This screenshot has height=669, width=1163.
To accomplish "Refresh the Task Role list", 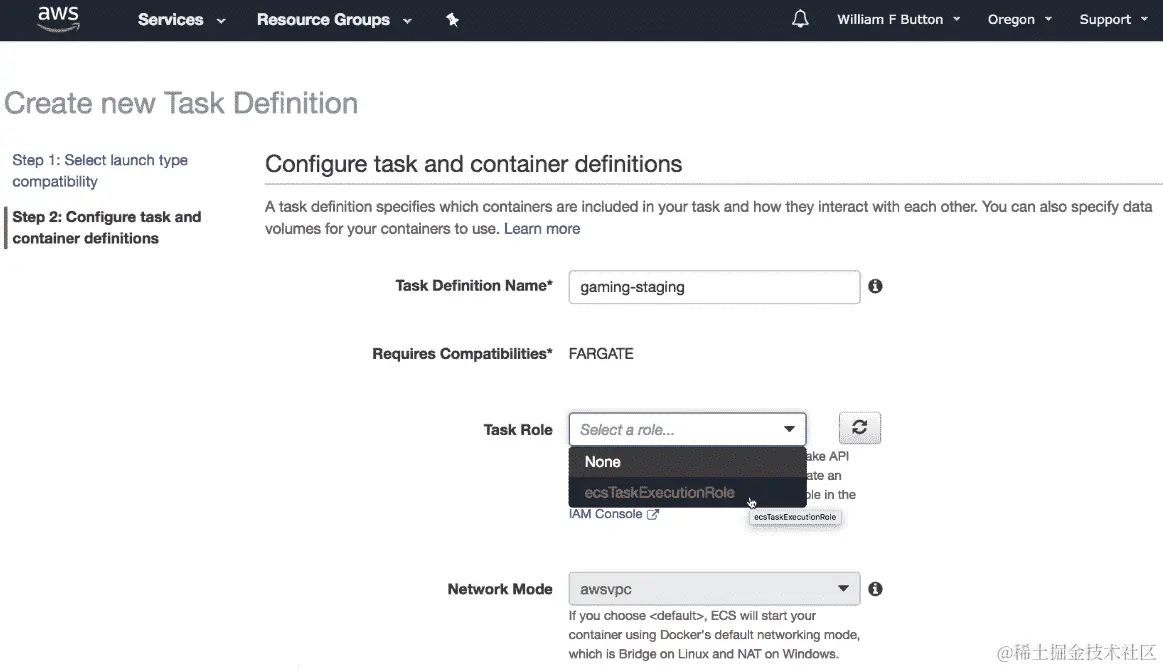I will tap(859, 429).
